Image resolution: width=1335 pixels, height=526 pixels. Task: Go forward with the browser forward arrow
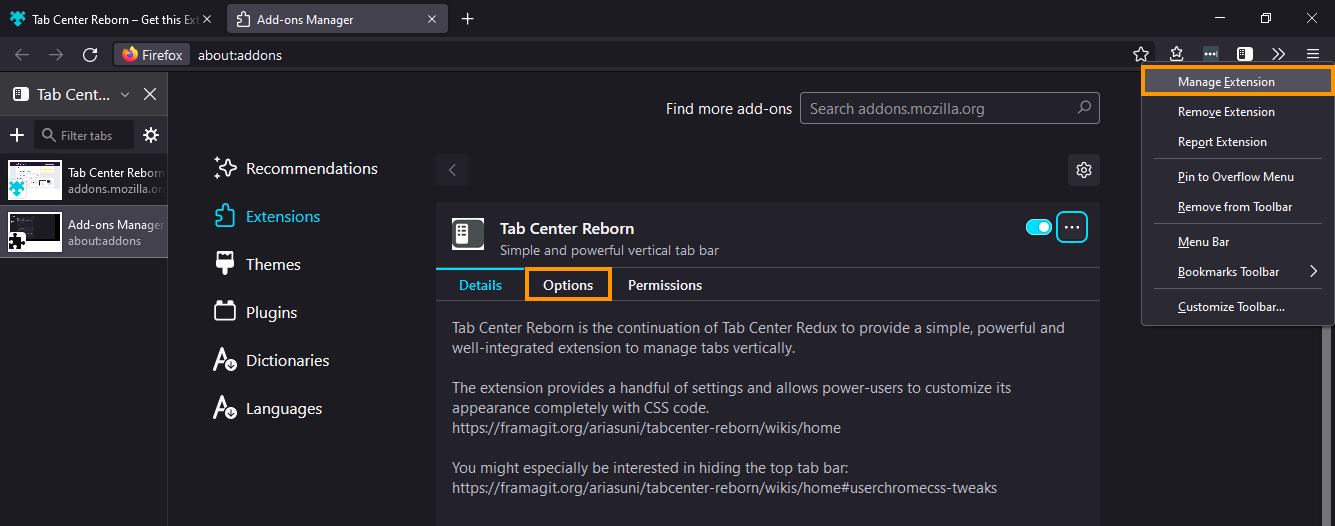pyautogui.click(x=56, y=55)
